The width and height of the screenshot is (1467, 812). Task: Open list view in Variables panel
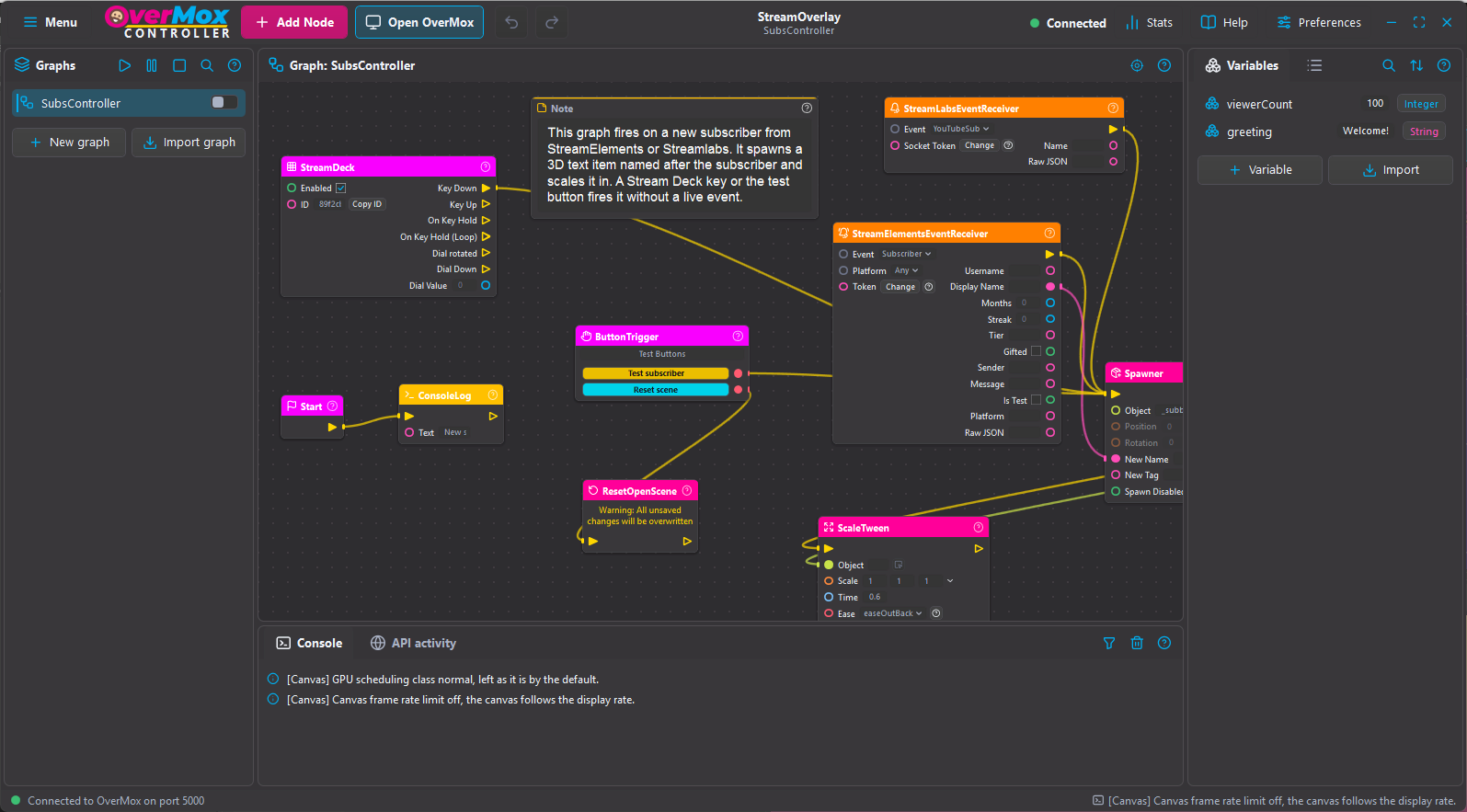coord(1314,65)
